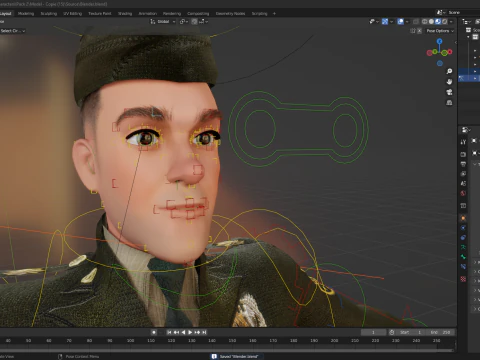Open the snapping options dropdown
480x360 pixels.
click(204, 21)
